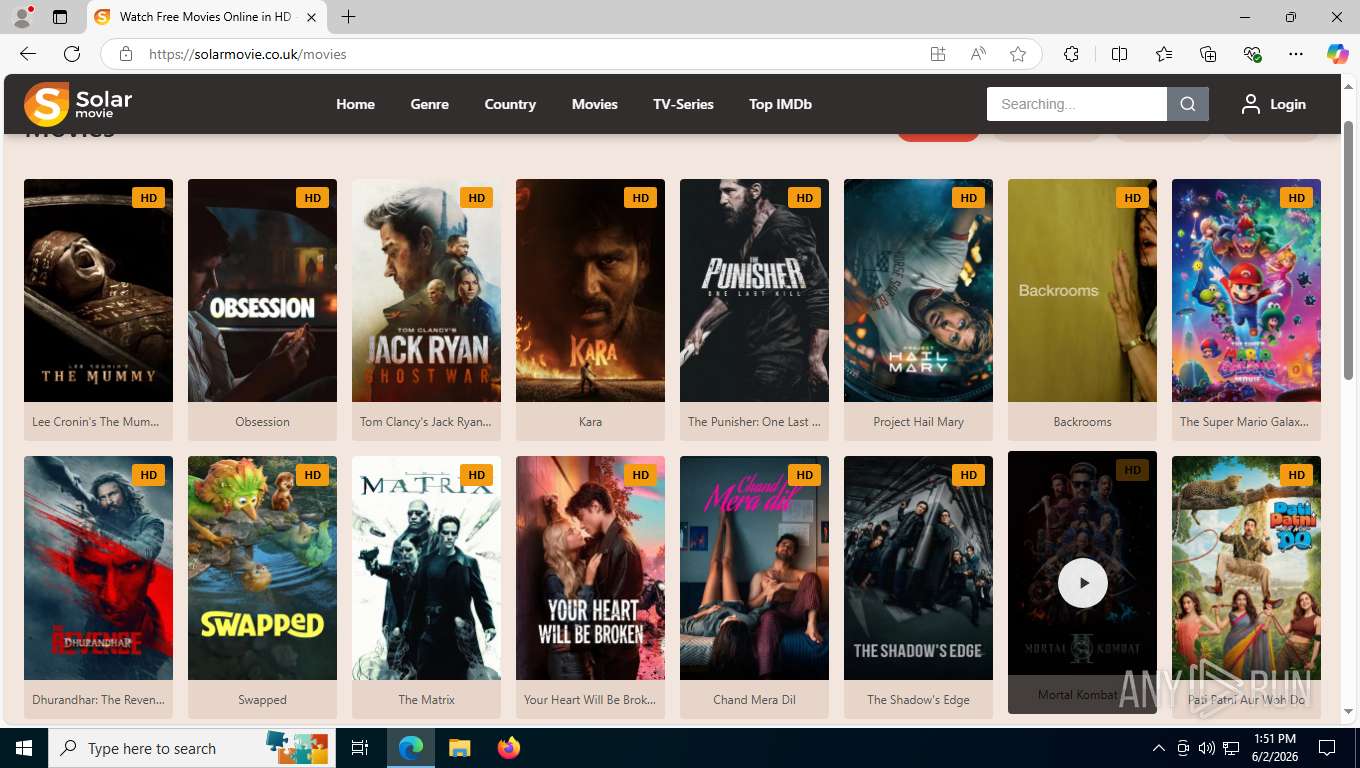Open the Kara movie poster
Screen dimensions: 1360x768
(590, 290)
